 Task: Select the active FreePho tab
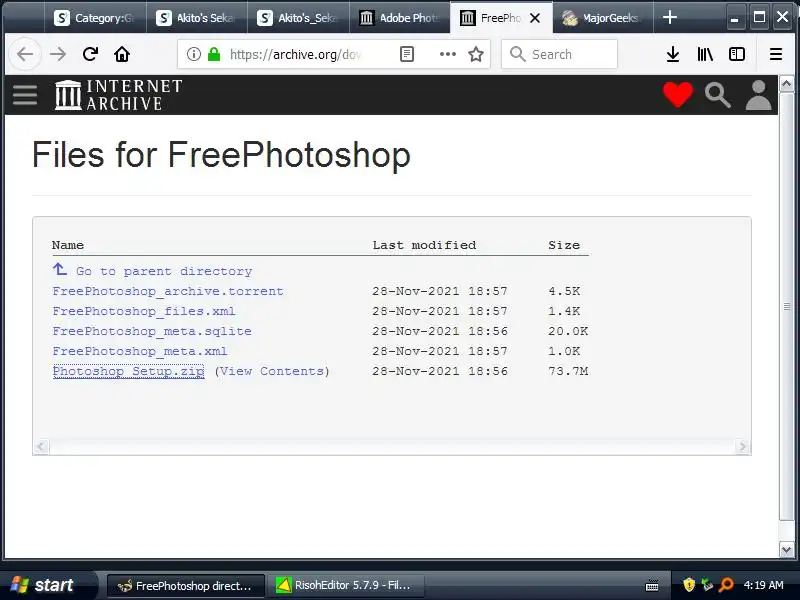[501, 18]
